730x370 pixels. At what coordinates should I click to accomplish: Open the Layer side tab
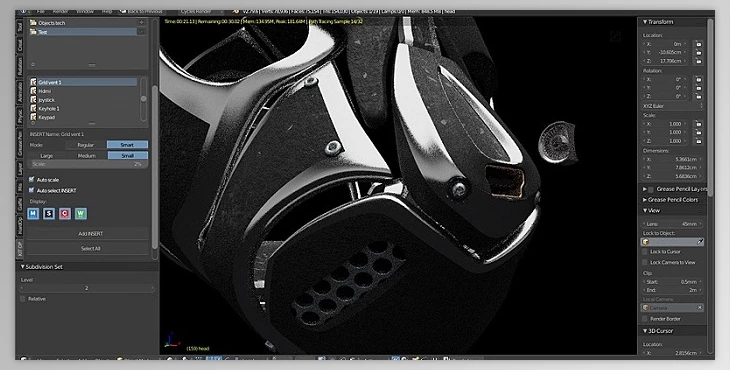pyautogui.click(x=20, y=168)
